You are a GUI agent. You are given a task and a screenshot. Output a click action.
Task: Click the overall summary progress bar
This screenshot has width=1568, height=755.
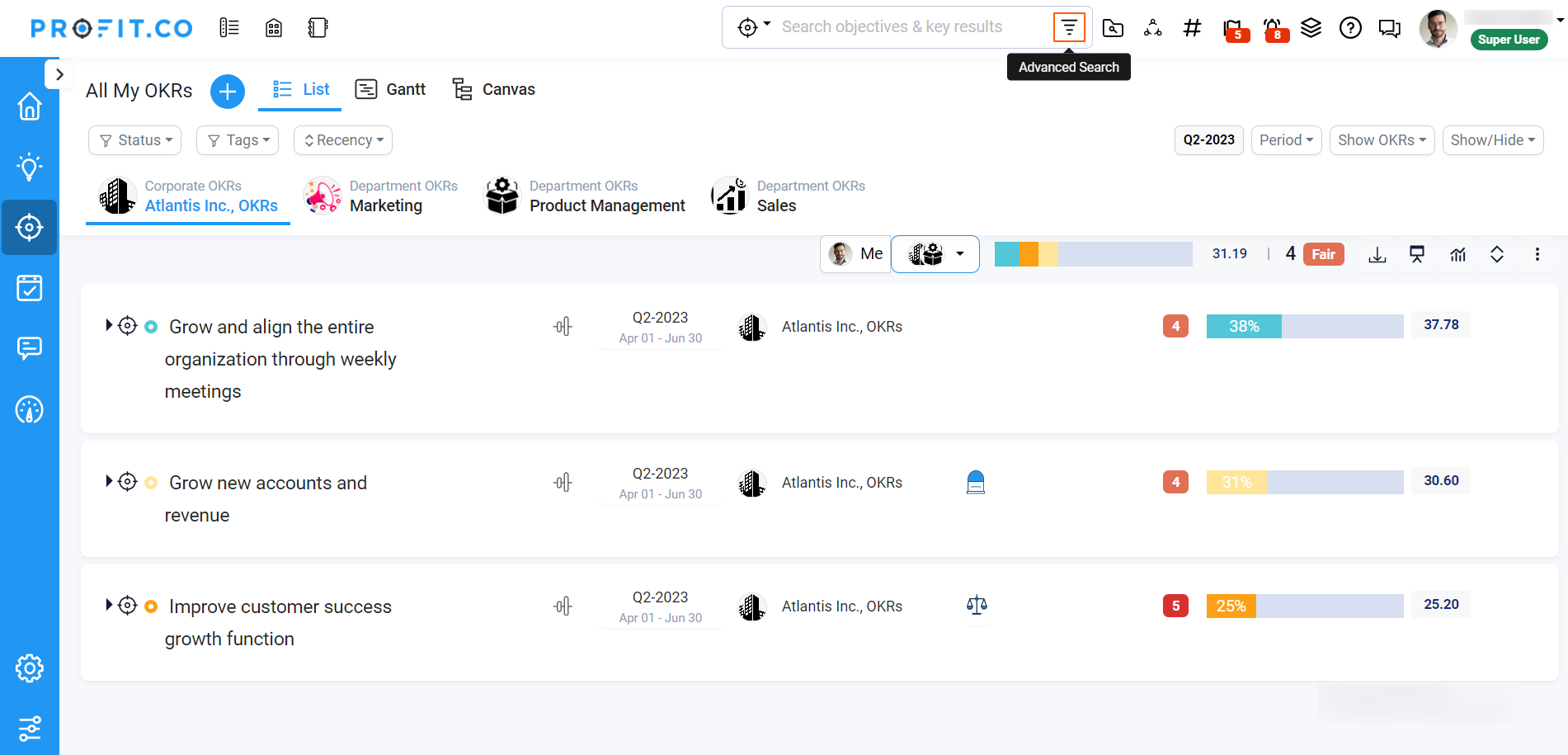point(1093,254)
